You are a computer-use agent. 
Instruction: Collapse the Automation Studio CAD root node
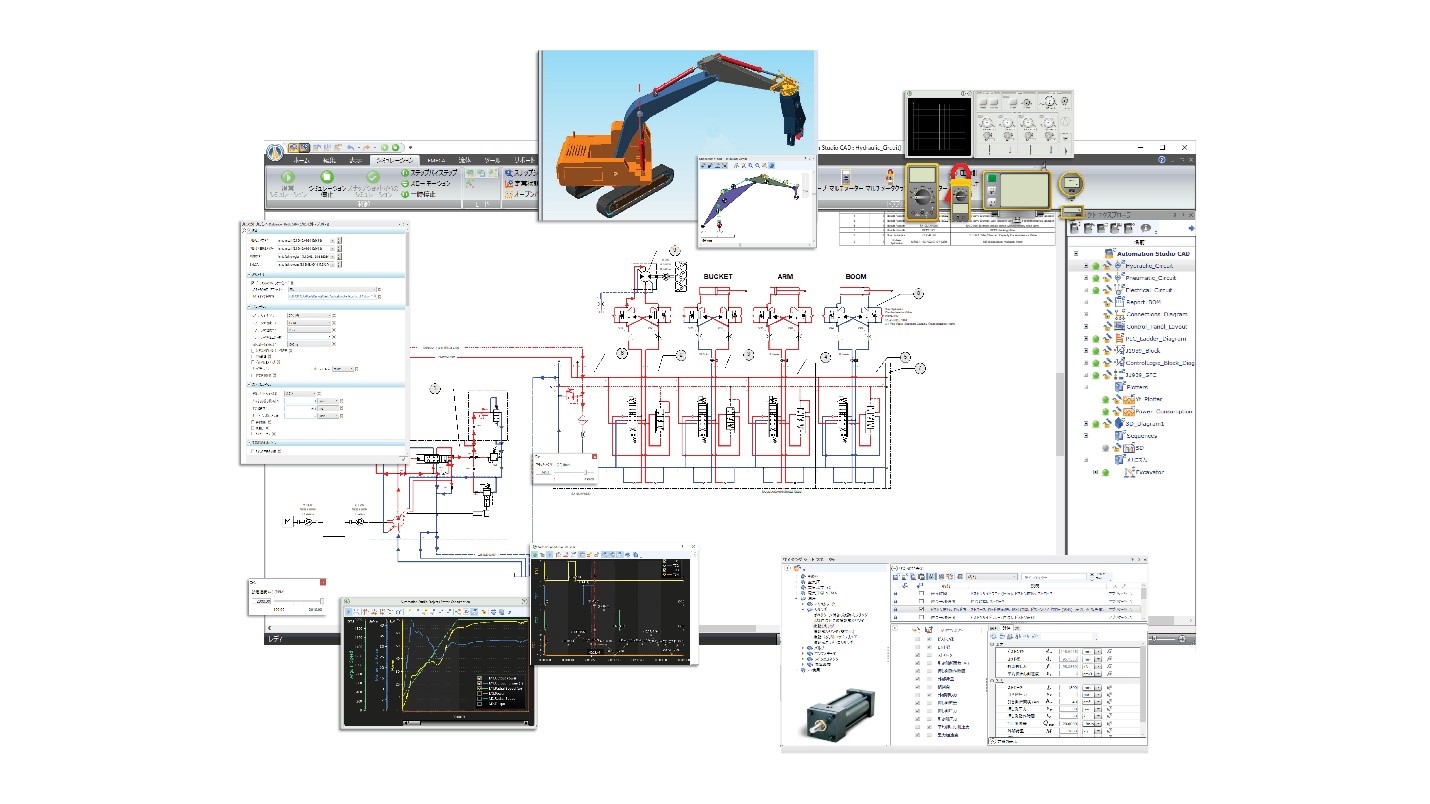click(x=1076, y=253)
